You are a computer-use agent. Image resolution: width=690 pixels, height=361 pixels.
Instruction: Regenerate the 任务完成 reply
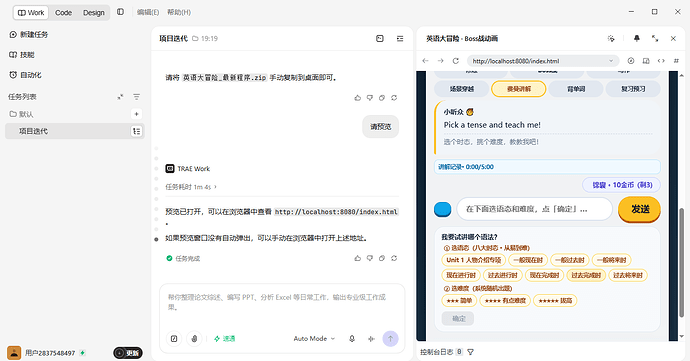tap(394, 258)
